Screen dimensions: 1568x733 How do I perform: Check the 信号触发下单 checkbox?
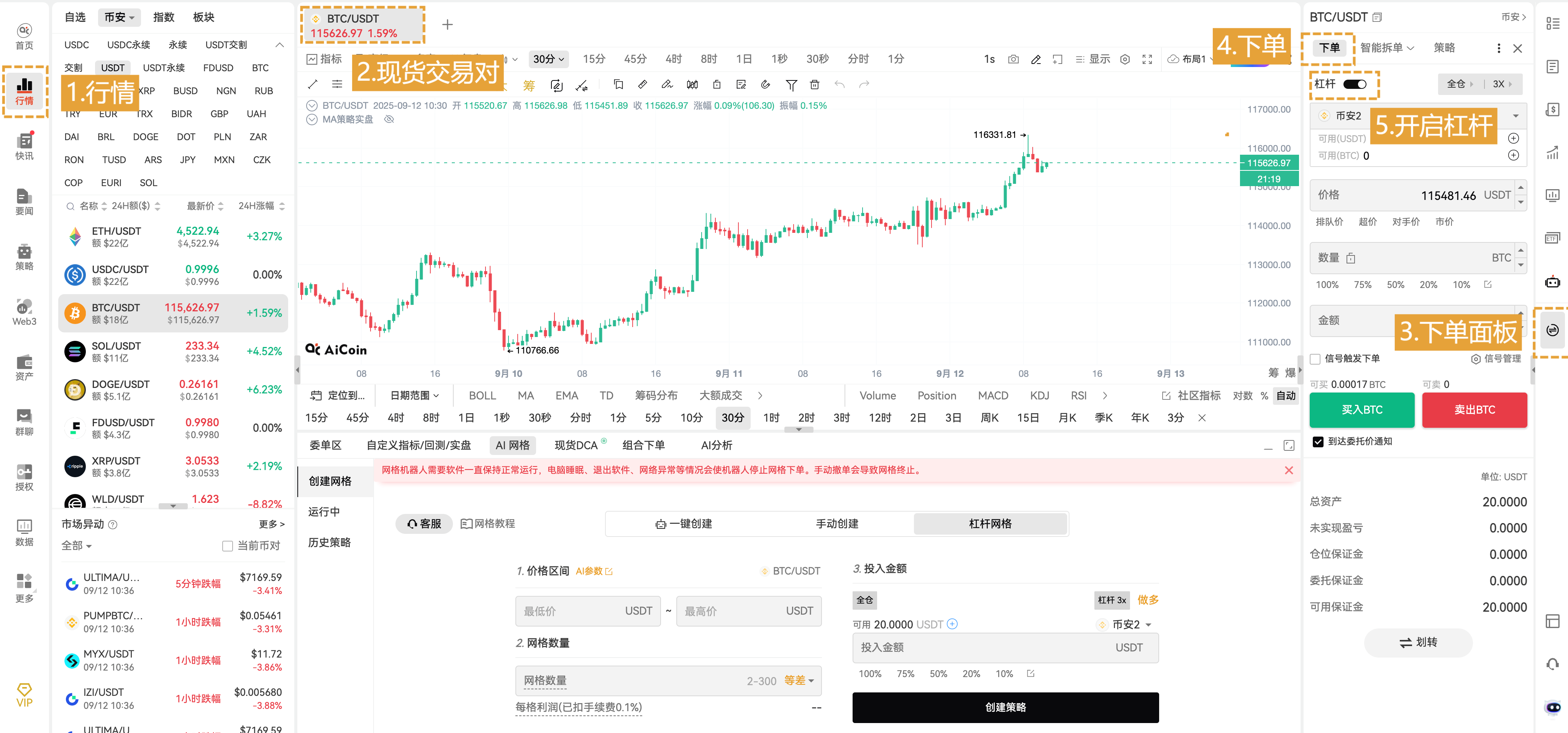(1315, 359)
